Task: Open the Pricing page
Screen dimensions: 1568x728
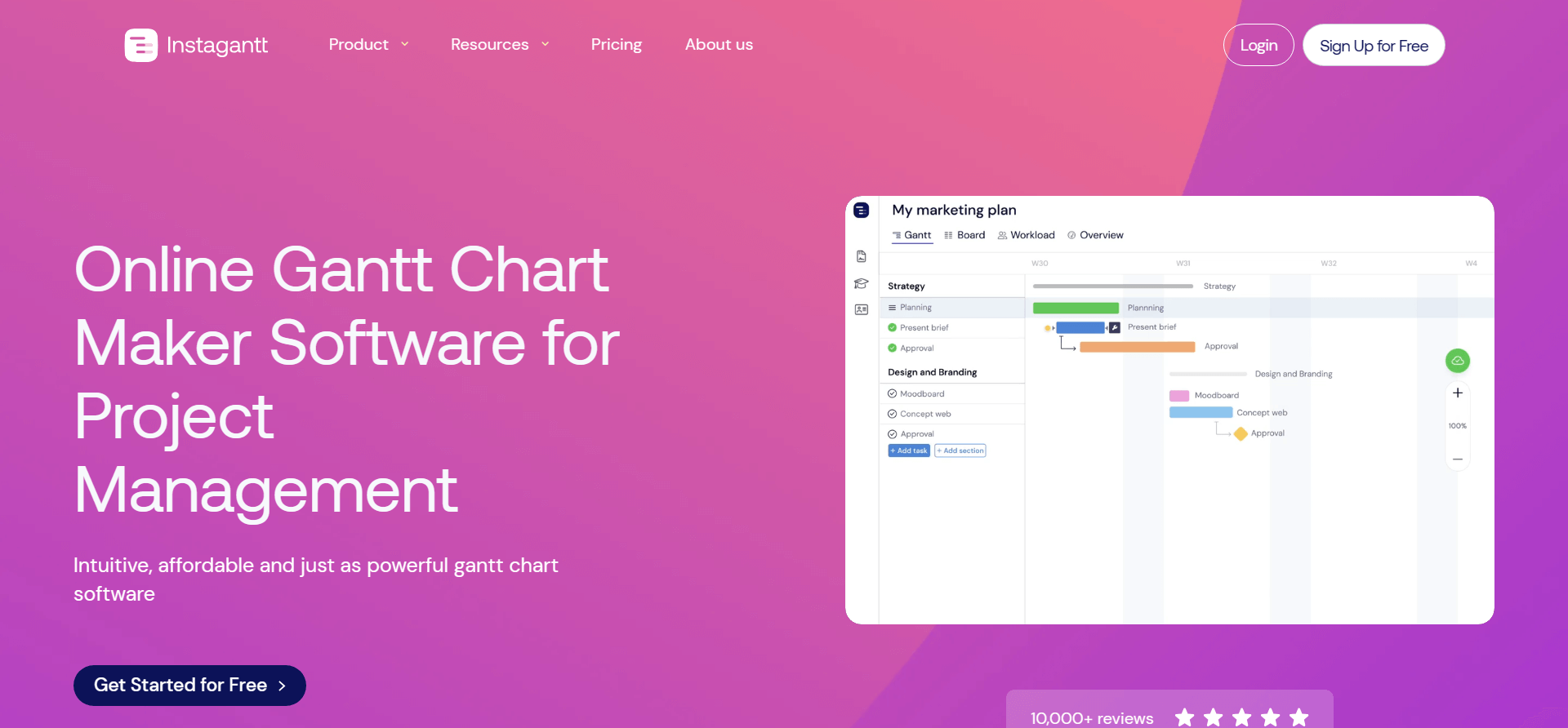Action: coord(616,45)
